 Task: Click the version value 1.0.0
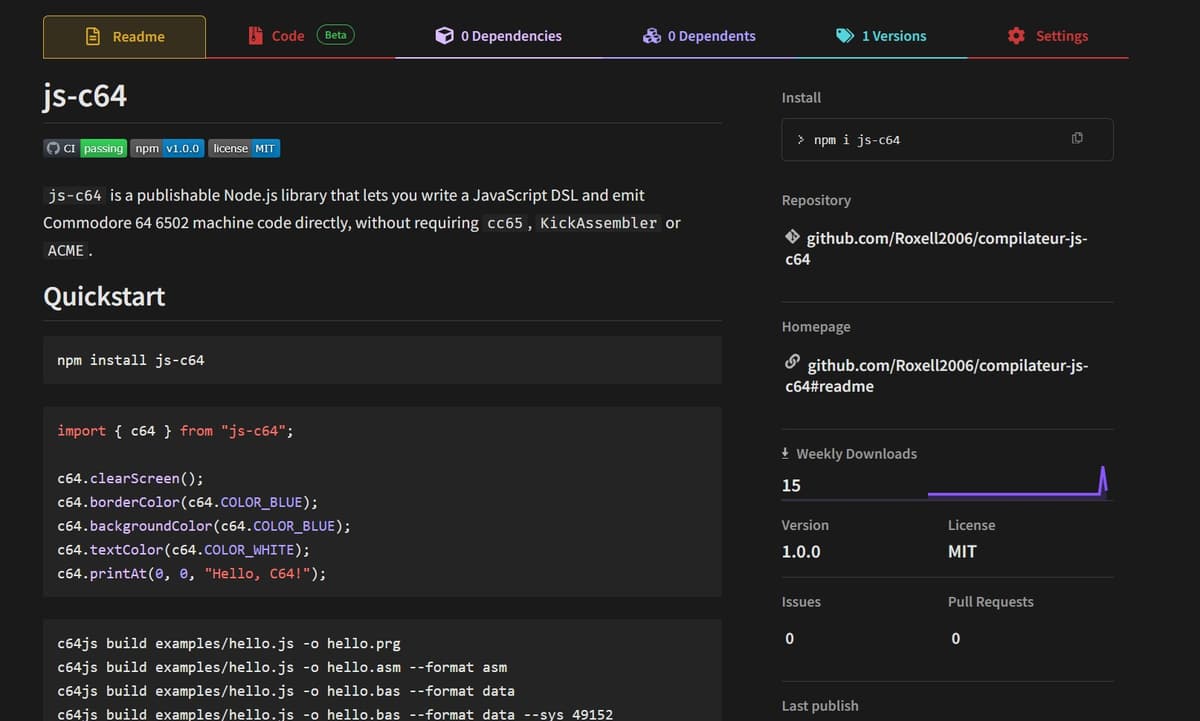click(x=801, y=552)
